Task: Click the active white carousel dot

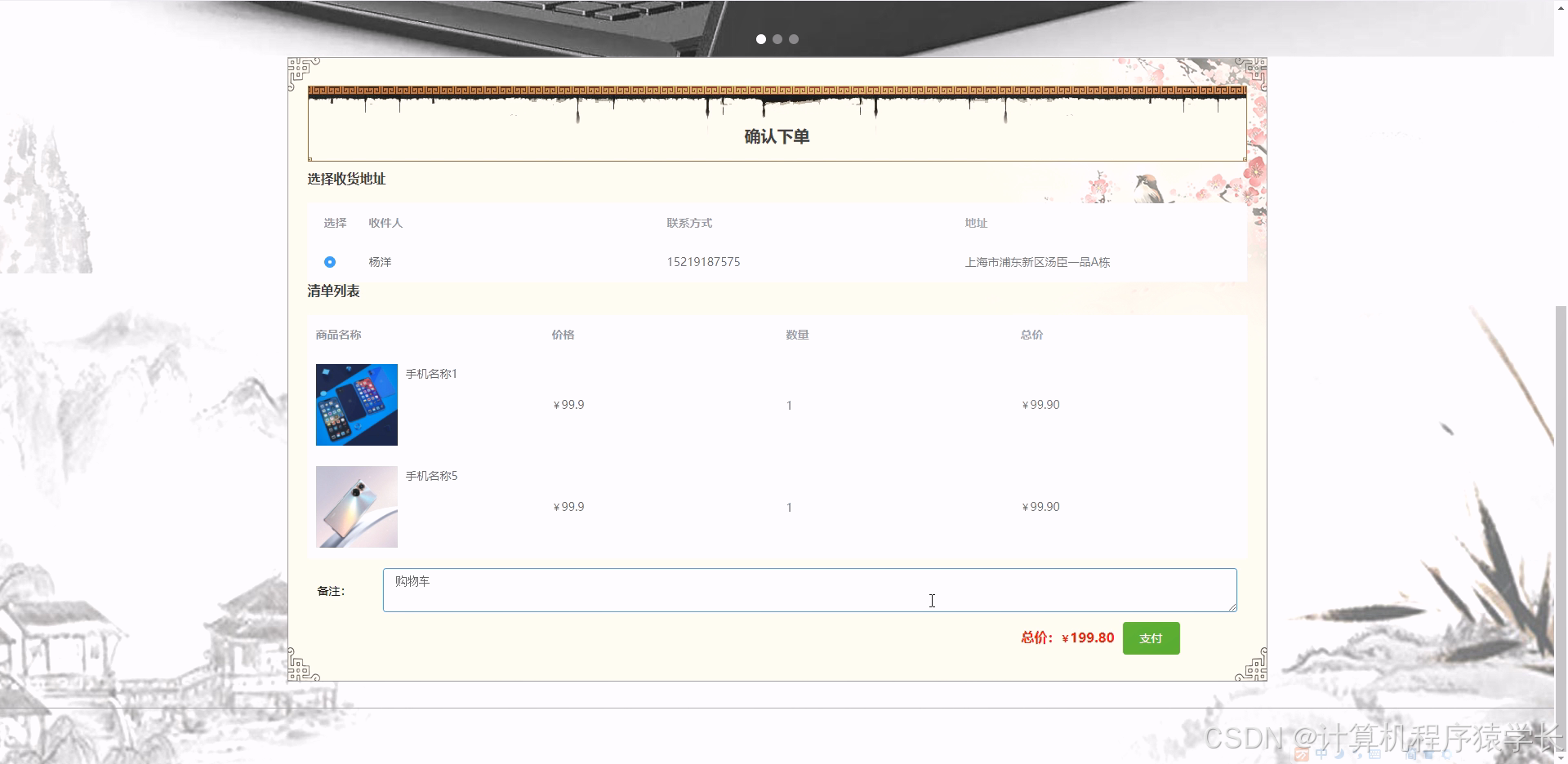Action: click(x=761, y=38)
